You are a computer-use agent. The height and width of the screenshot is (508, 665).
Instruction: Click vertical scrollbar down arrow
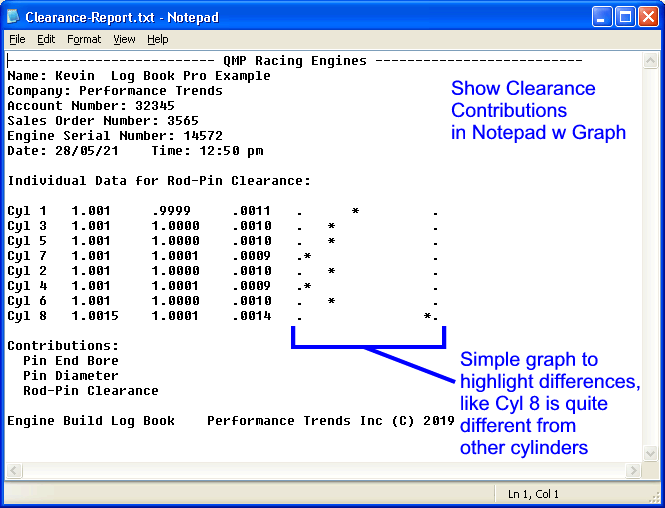tap(650, 453)
